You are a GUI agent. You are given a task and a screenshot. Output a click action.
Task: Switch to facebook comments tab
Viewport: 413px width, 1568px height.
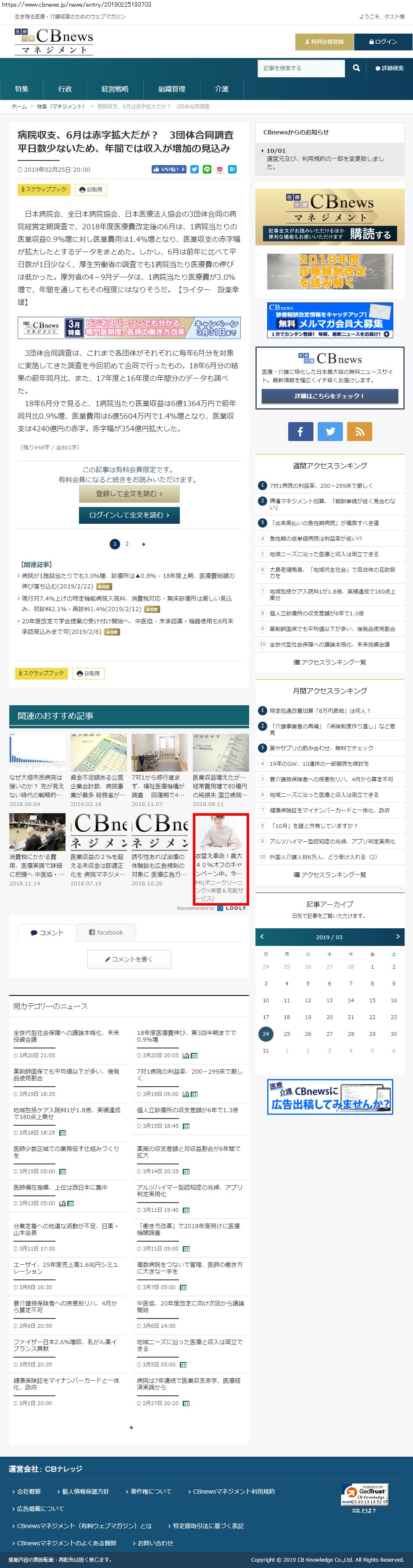(106, 932)
